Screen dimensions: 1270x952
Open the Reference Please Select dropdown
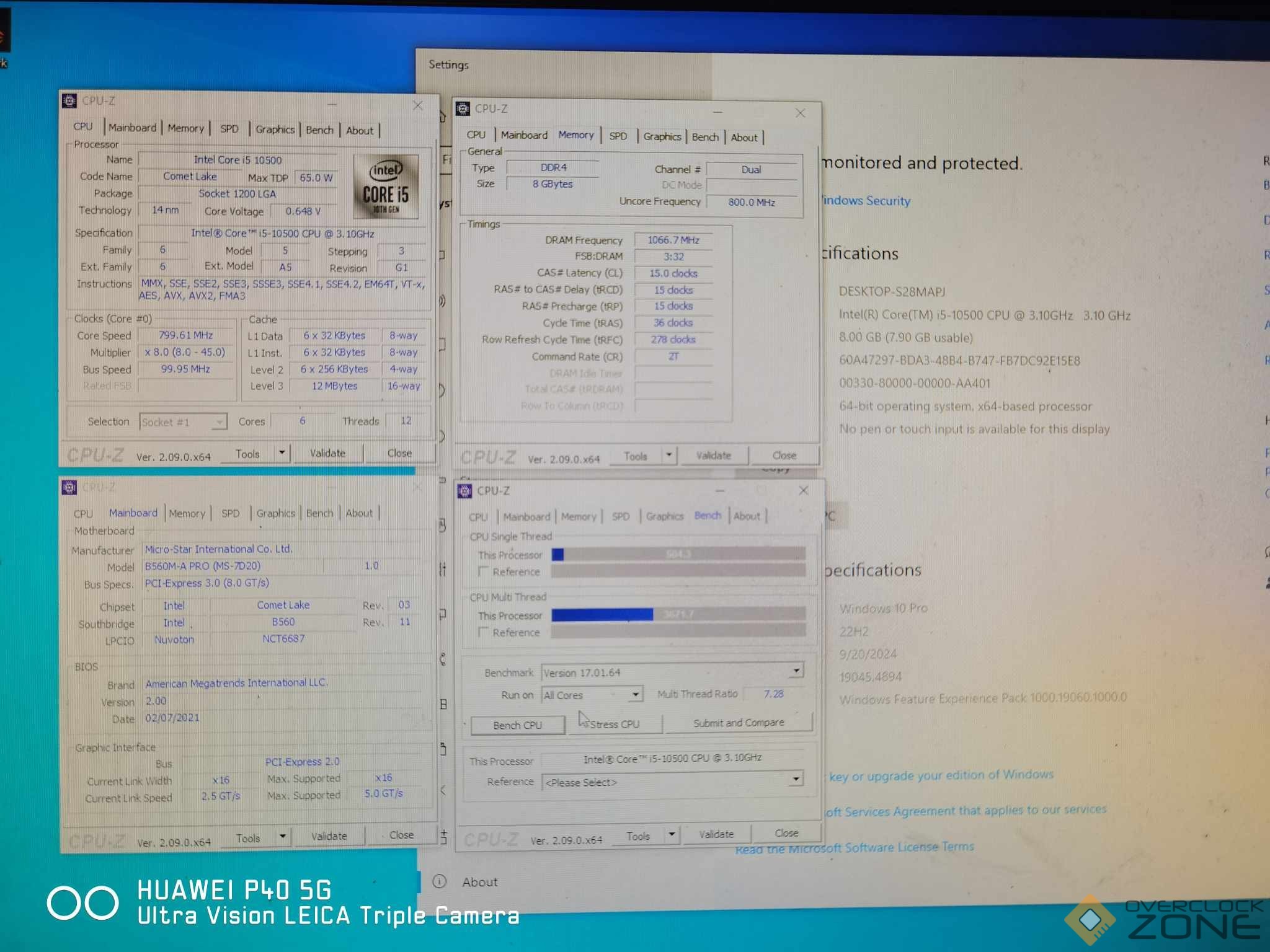tap(795, 779)
